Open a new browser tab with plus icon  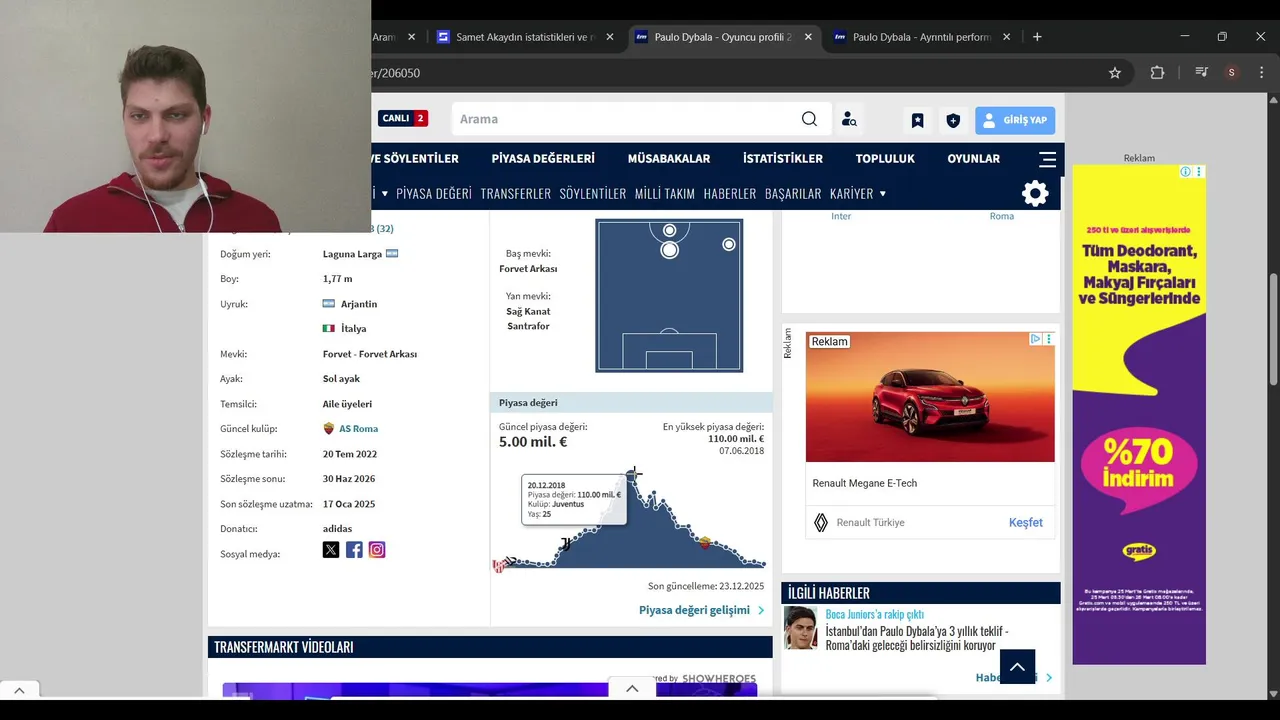[x=1037, y=37]
